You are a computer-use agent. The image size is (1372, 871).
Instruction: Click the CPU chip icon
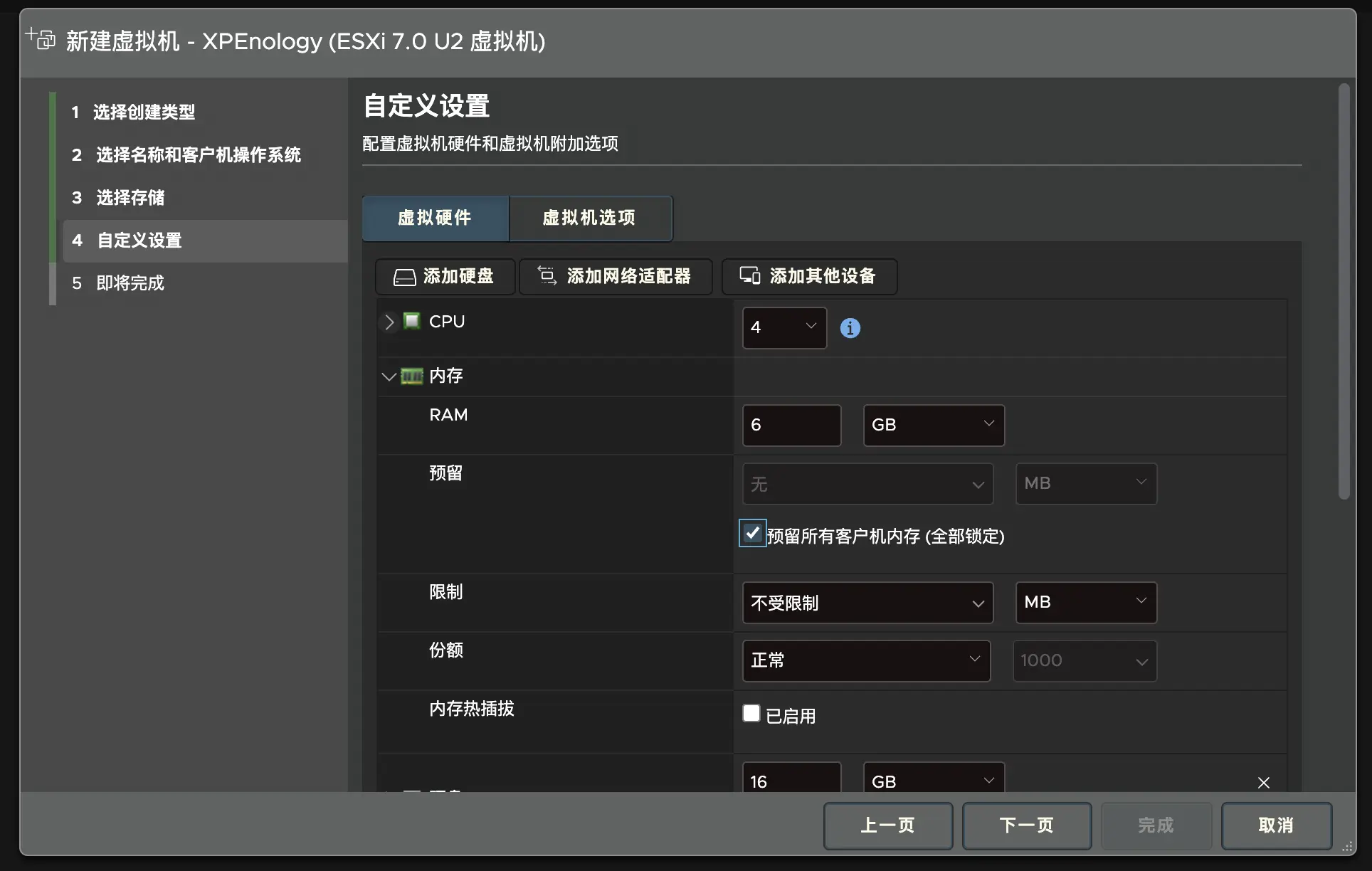coord(411,321)
